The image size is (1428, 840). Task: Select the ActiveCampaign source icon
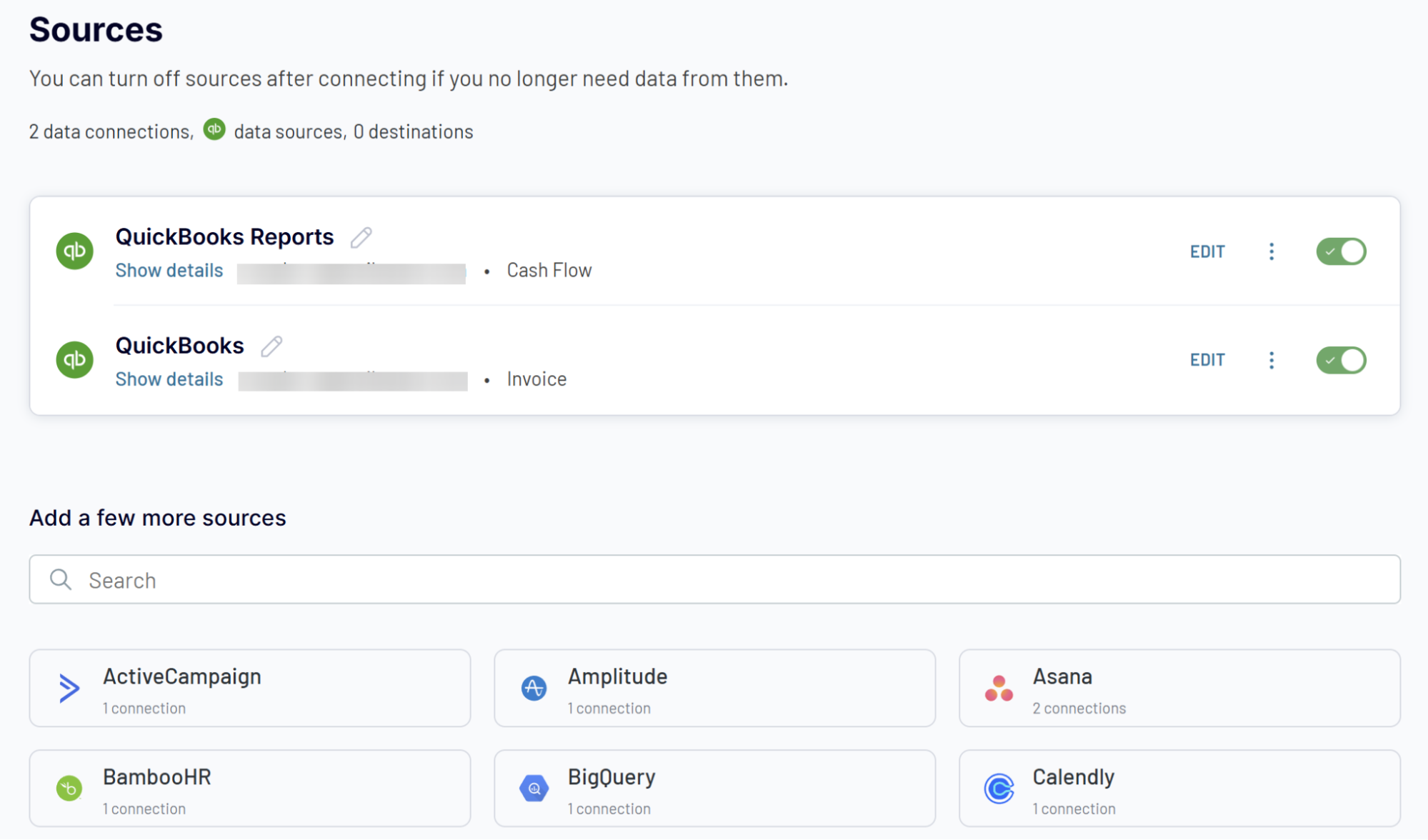click(68, 688)
